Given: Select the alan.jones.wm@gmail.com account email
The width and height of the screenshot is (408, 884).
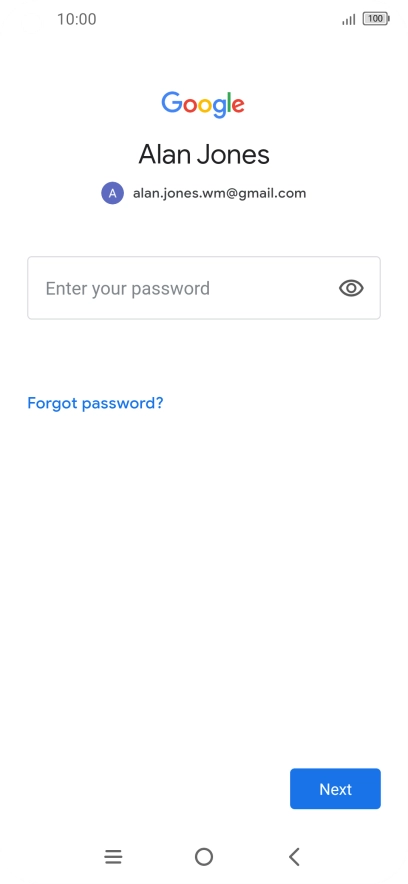Looking at the screenshot, I should click(219, 193).
